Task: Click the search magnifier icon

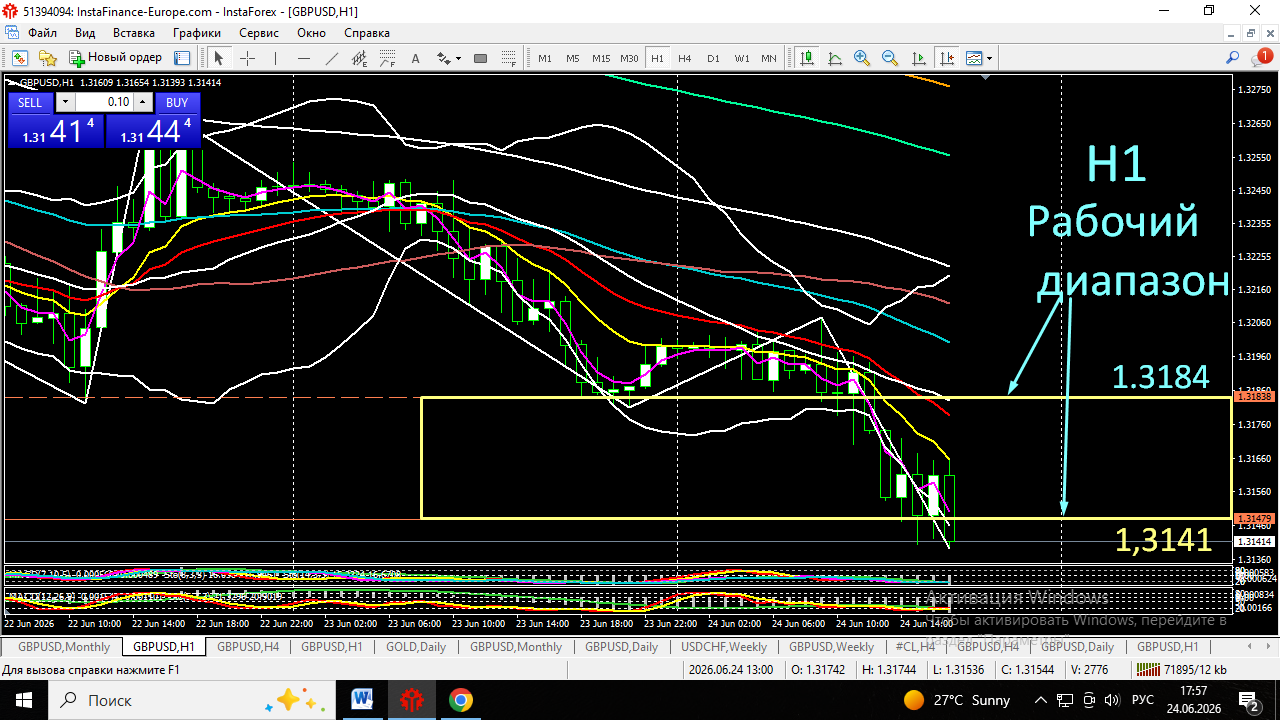Action: click(x=1233, y=58)
